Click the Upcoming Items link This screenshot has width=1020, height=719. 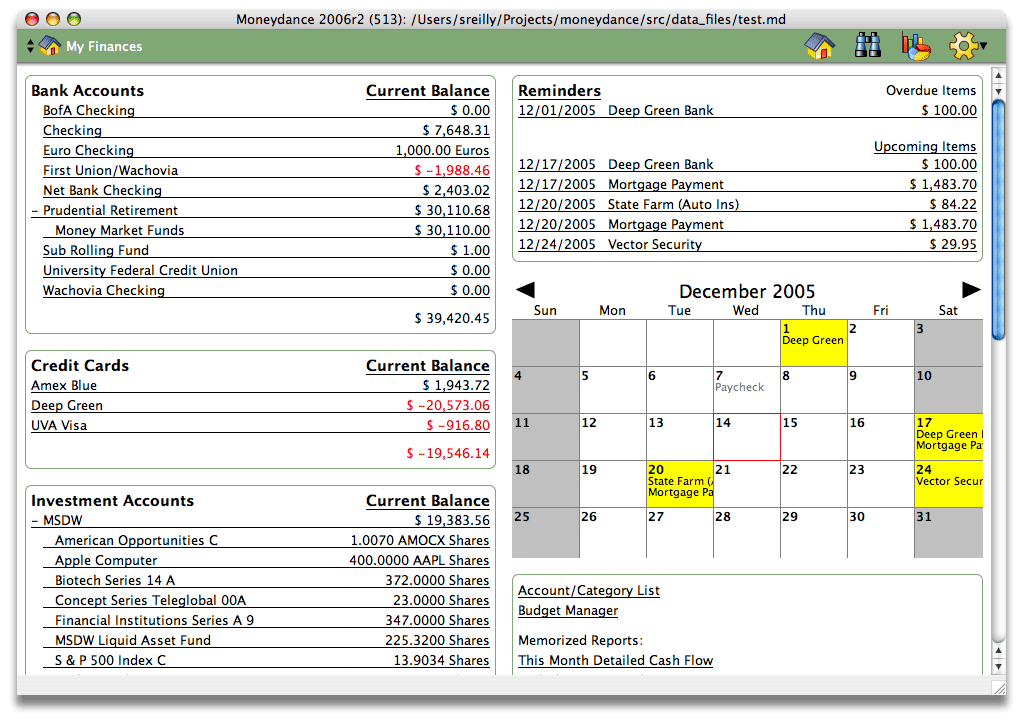pos(925,146)
